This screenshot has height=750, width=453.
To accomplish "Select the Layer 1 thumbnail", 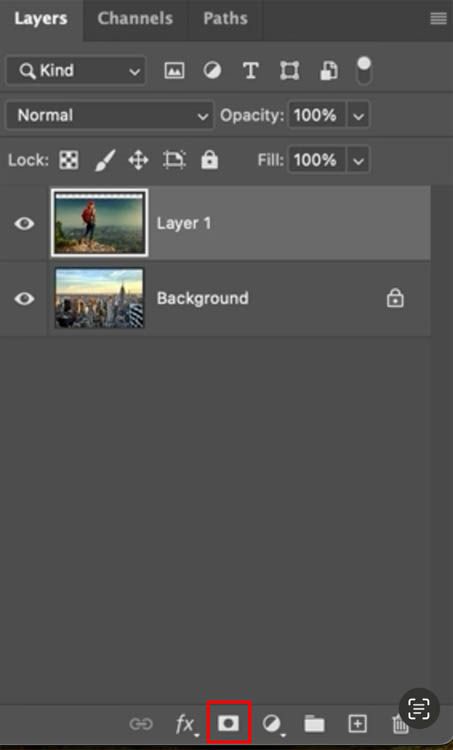I will pos(99,223).
